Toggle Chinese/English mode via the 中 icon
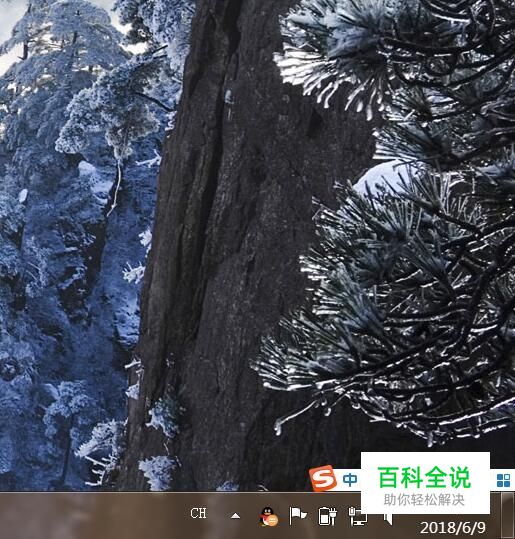The image size is (515, 539). pyautogui.click(x=350, y=480)
